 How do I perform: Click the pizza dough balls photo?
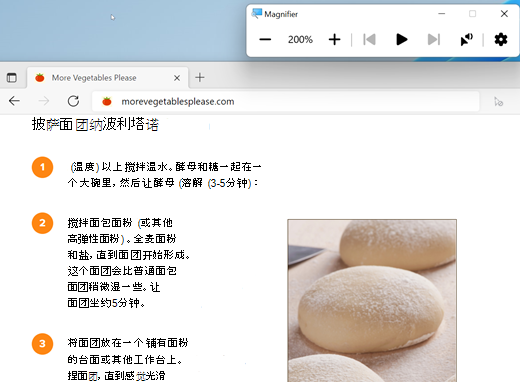tap(372, 301)
